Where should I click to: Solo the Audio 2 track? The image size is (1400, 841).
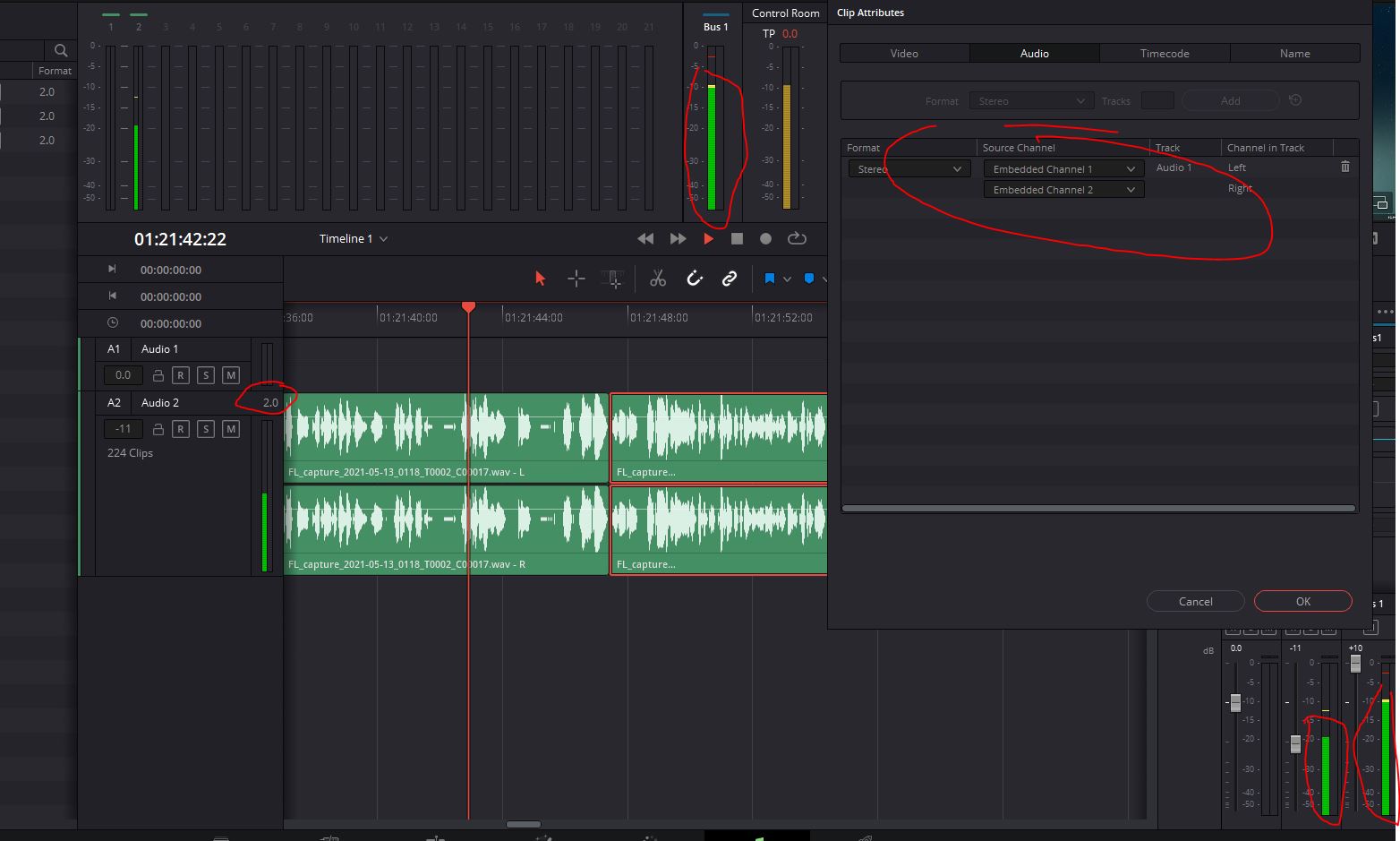tap(206, 429)
